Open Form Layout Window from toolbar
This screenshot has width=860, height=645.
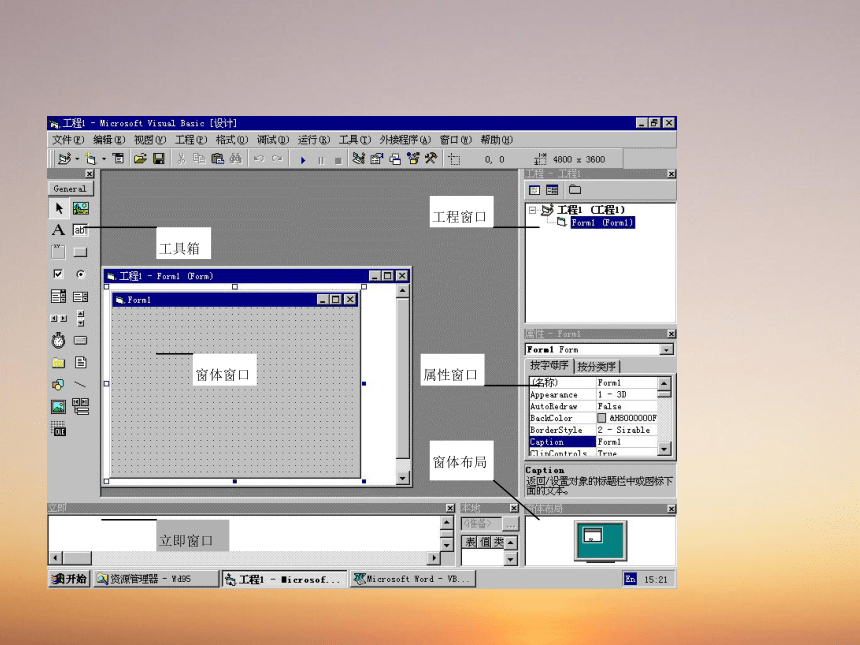(x=395, y=159)
